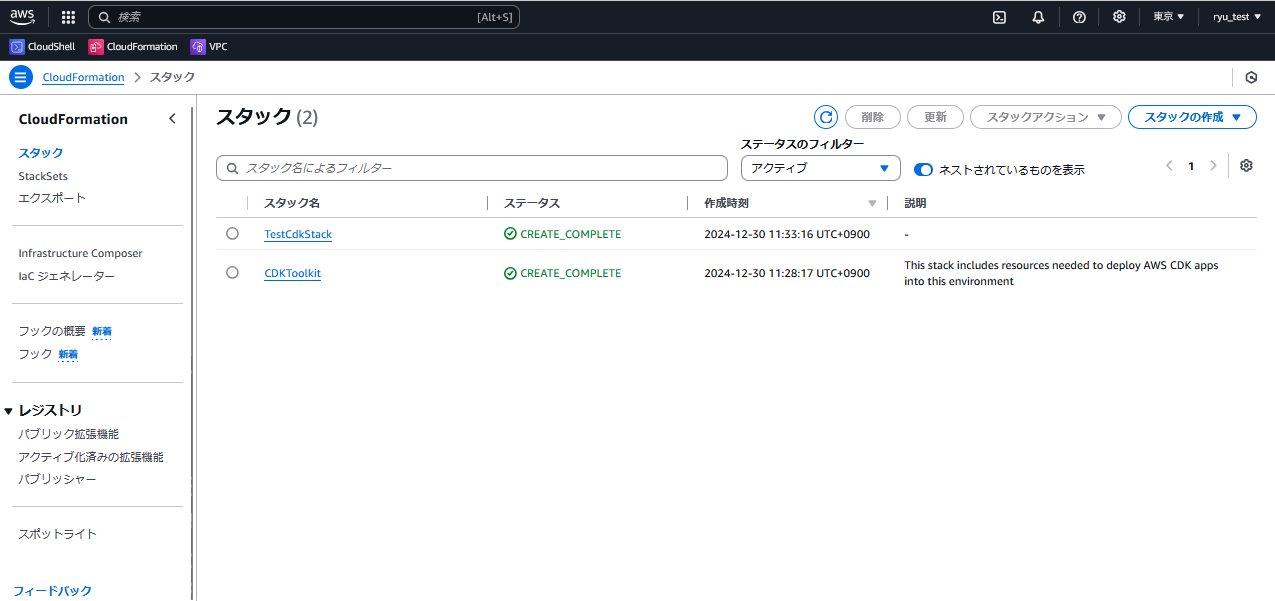Open the アクティブ status filter dropdown

pos(819,168)
